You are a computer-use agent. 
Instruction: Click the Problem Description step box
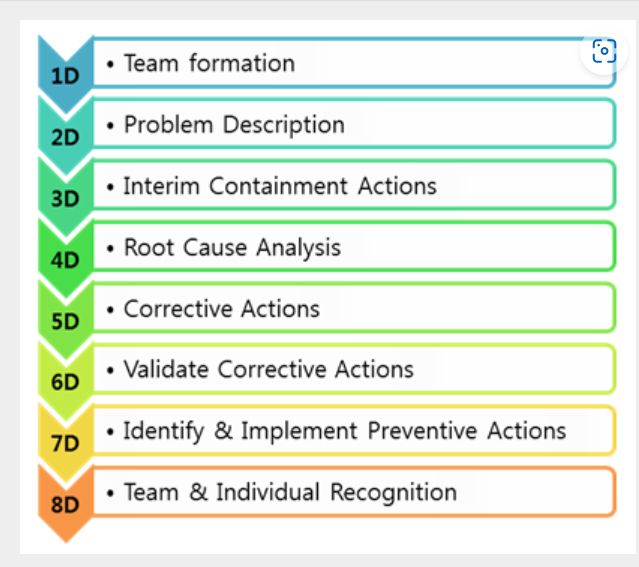click(x=354, y=124)
